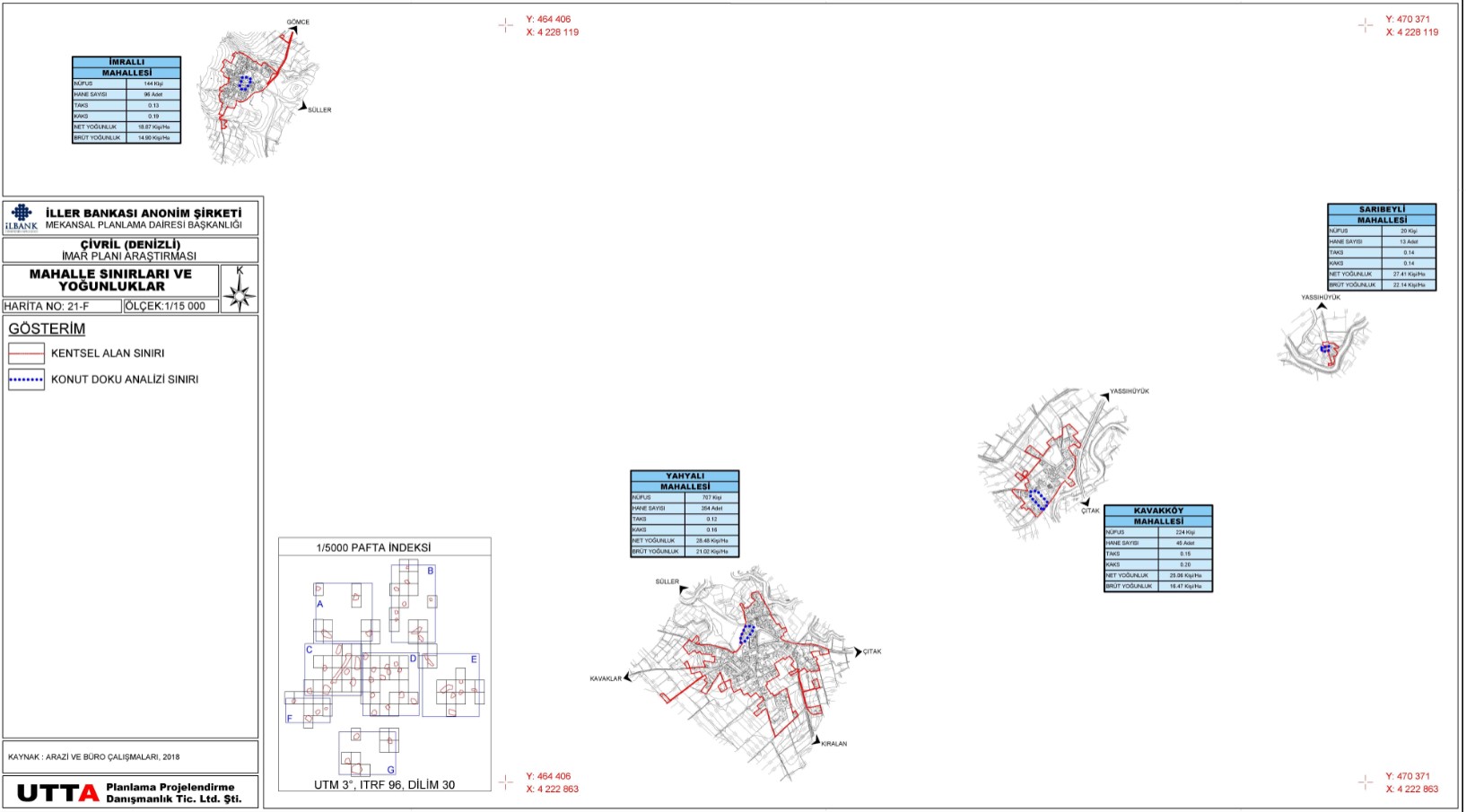This screenshot has width=1466, height=812.
Task: Click the Sarıbeyli Mahallesi table header
Action: click(1382, 214)
